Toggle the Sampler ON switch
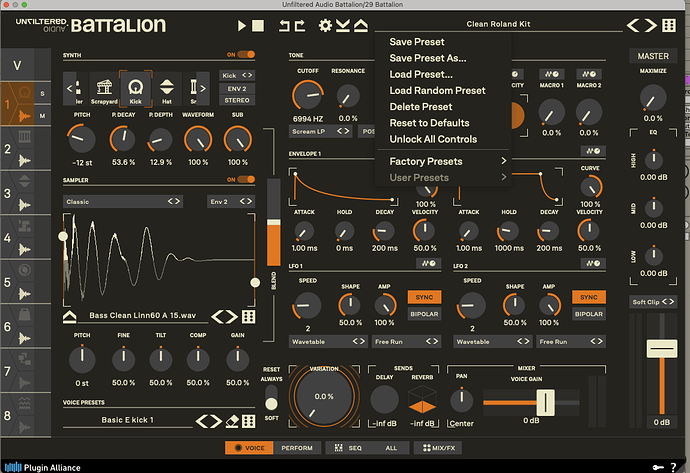690x473 pixels. point(246,180)
